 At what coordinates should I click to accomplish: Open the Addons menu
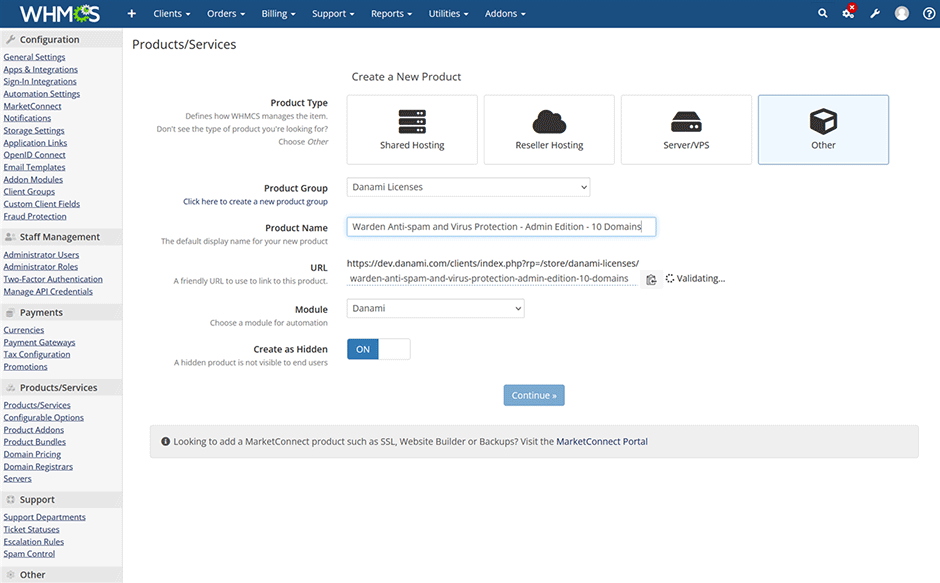(x=505, y=14)
